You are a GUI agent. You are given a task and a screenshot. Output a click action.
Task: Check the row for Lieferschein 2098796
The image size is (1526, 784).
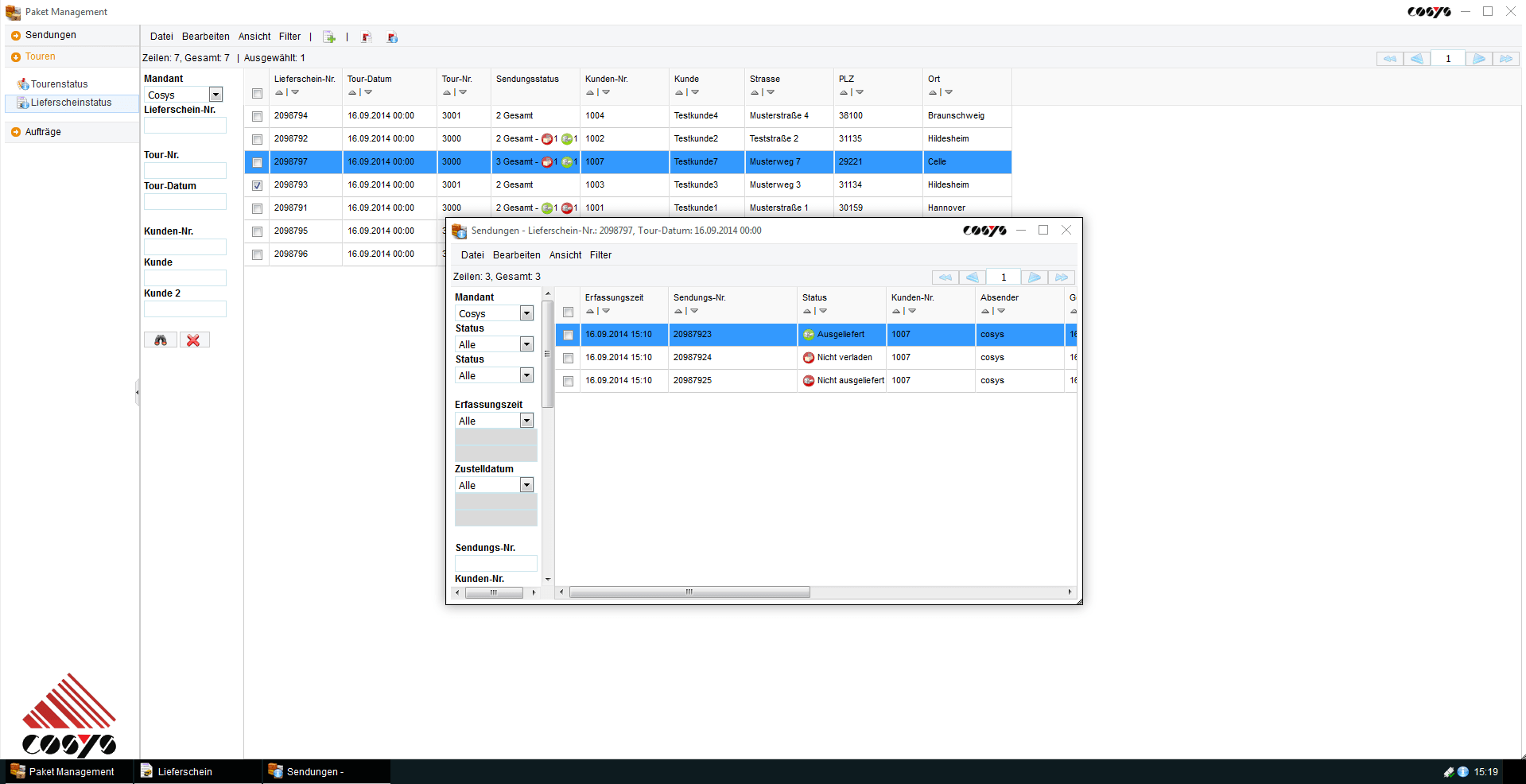tap(257, 254)
